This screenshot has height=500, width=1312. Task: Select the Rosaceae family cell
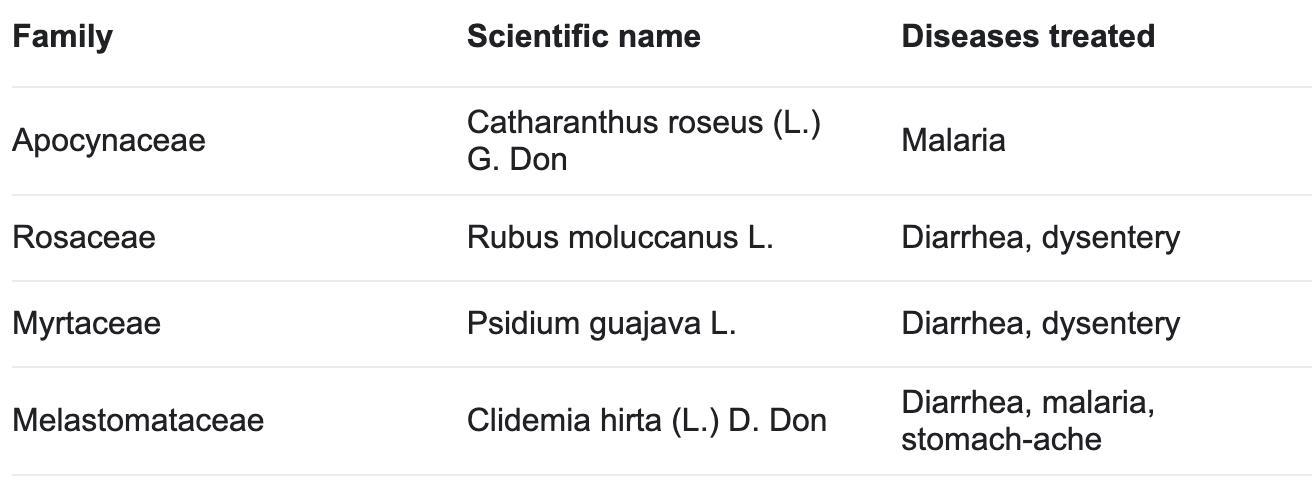click(x=84, y=238)
